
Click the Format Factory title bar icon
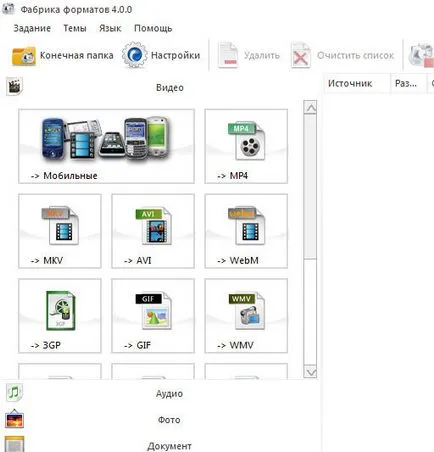click(x=8, y=8)
